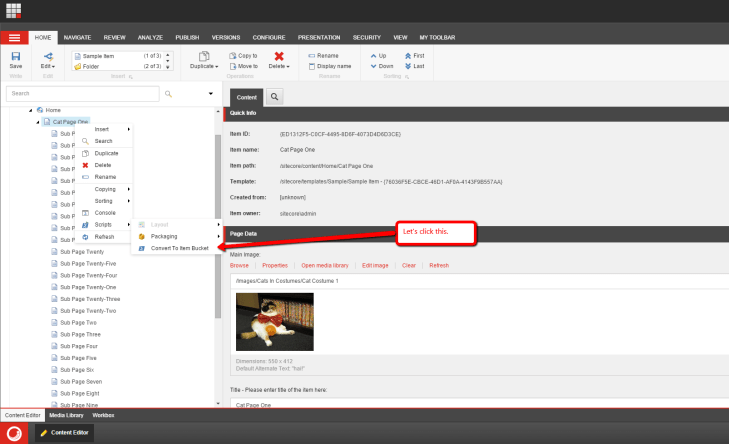
Task: Click the red Delete X icon in the ribbon
Action: pyautogui.click(x=279, y=56)
